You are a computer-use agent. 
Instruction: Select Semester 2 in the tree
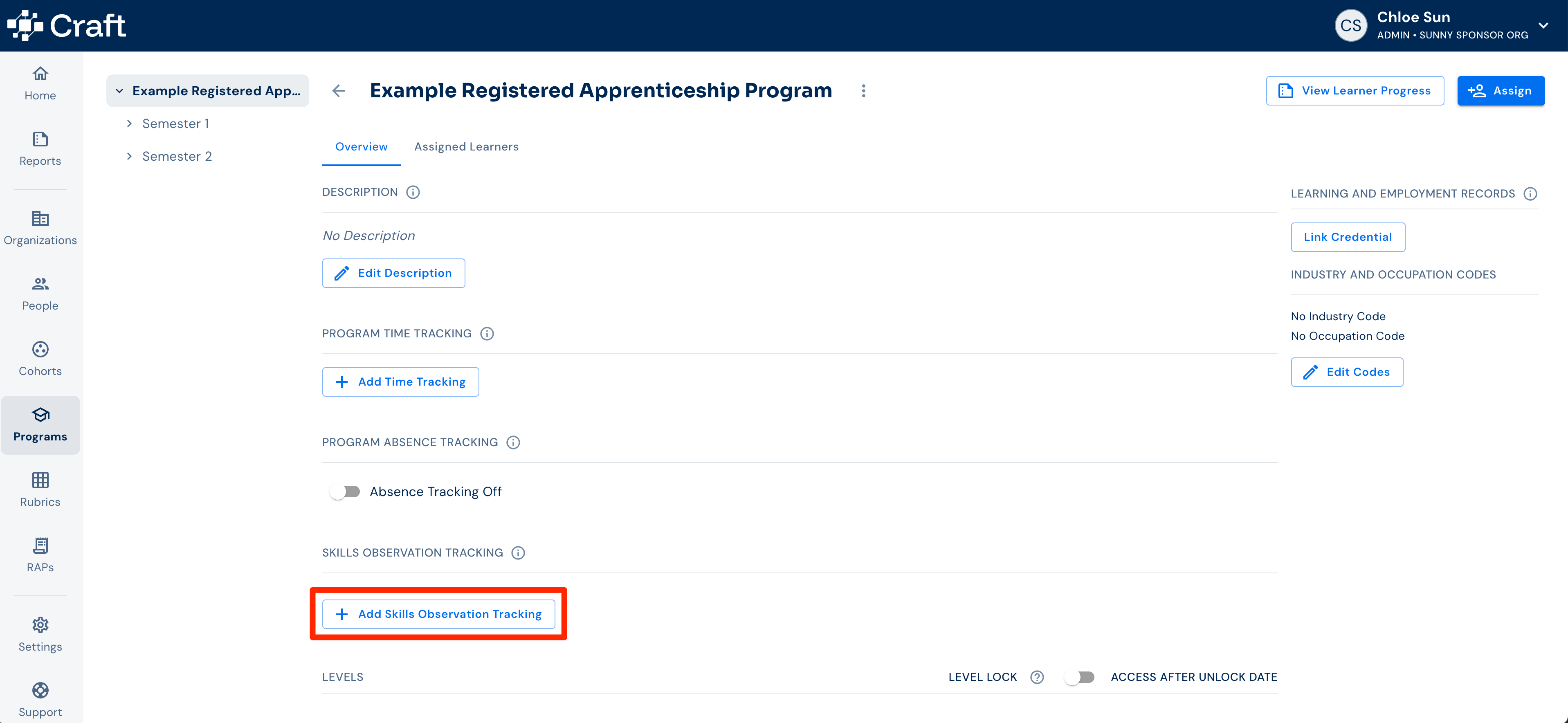(x=177, y=156)
